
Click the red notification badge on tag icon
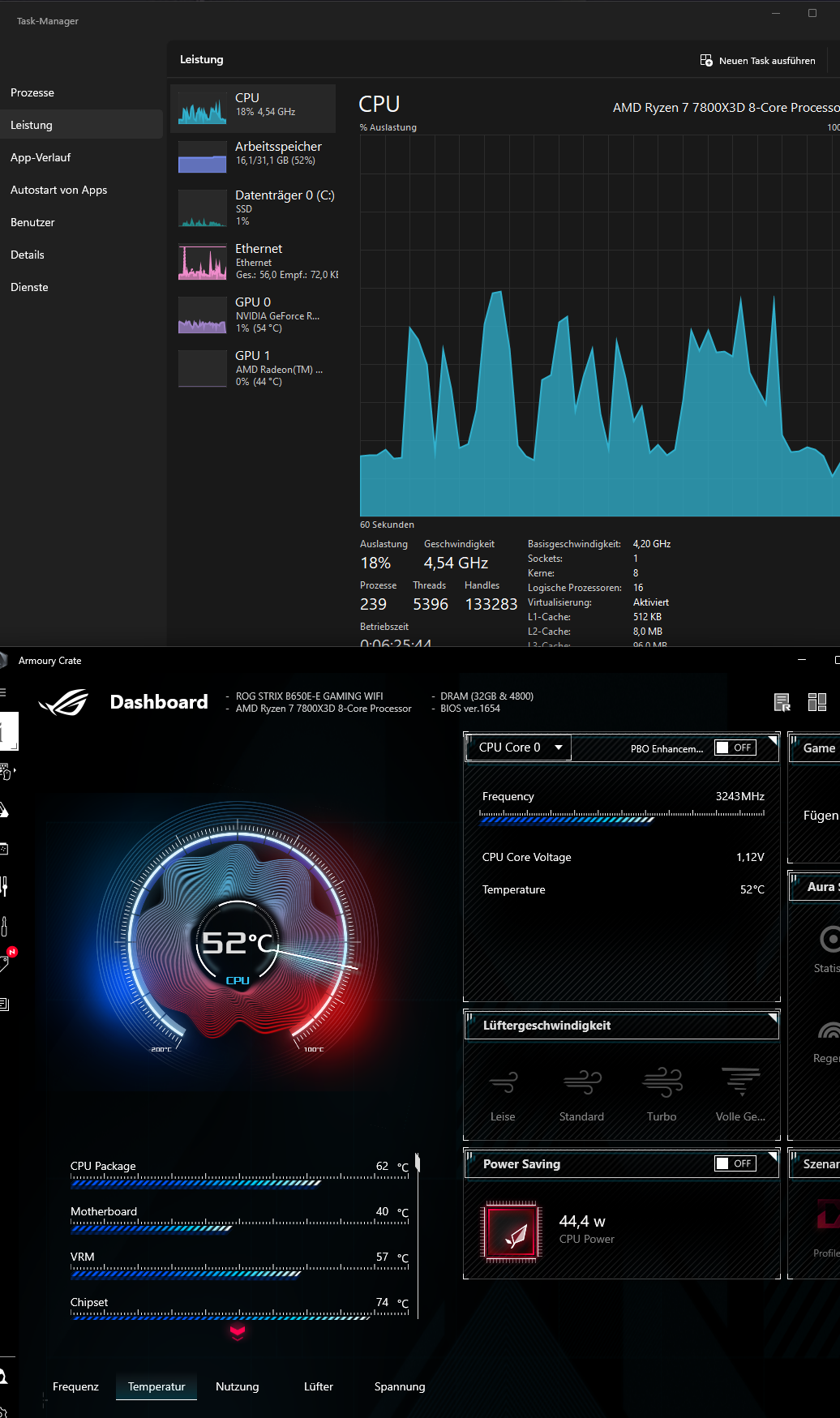12,952
